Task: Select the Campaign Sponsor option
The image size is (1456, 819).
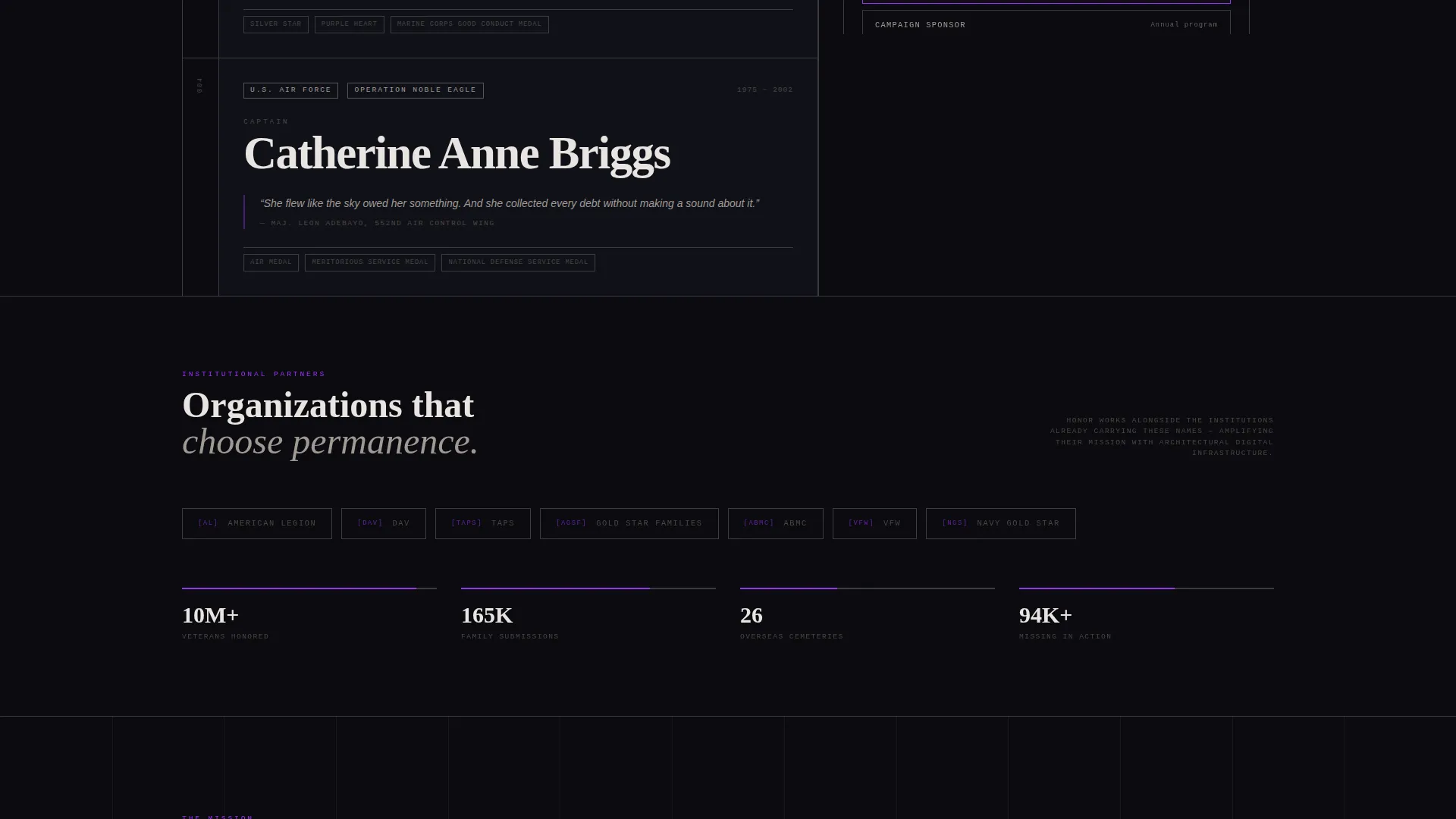Action: 1046,23
